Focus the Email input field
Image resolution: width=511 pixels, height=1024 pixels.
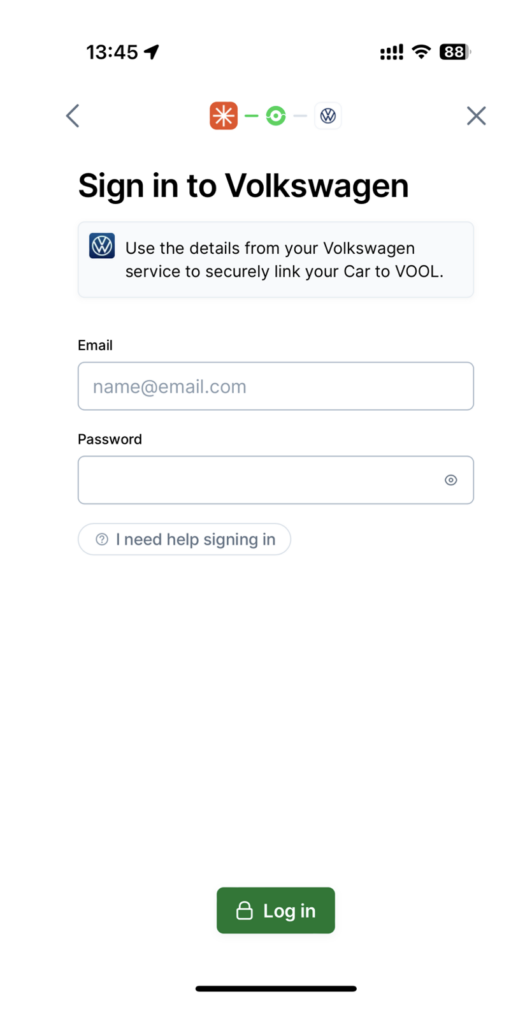(276, 387)
